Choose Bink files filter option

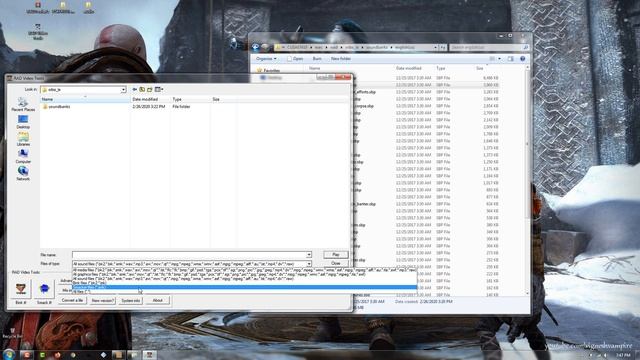point(244,283)
